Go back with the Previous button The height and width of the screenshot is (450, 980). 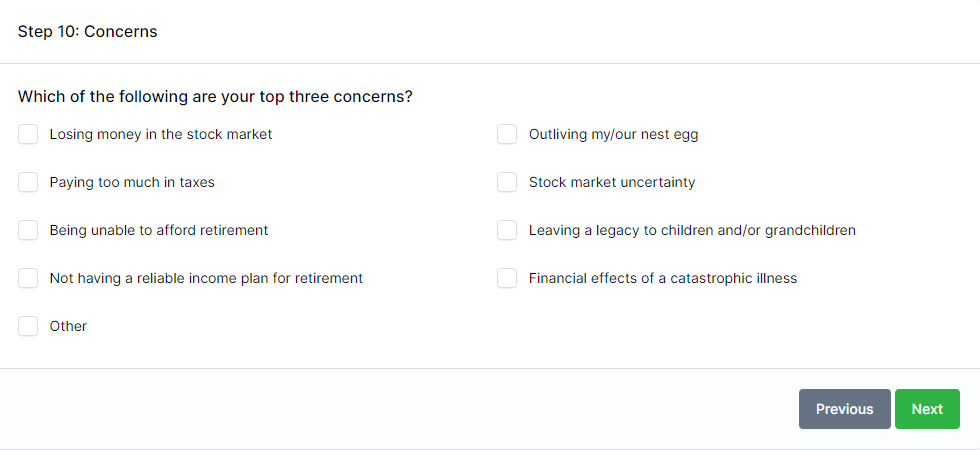844,409
